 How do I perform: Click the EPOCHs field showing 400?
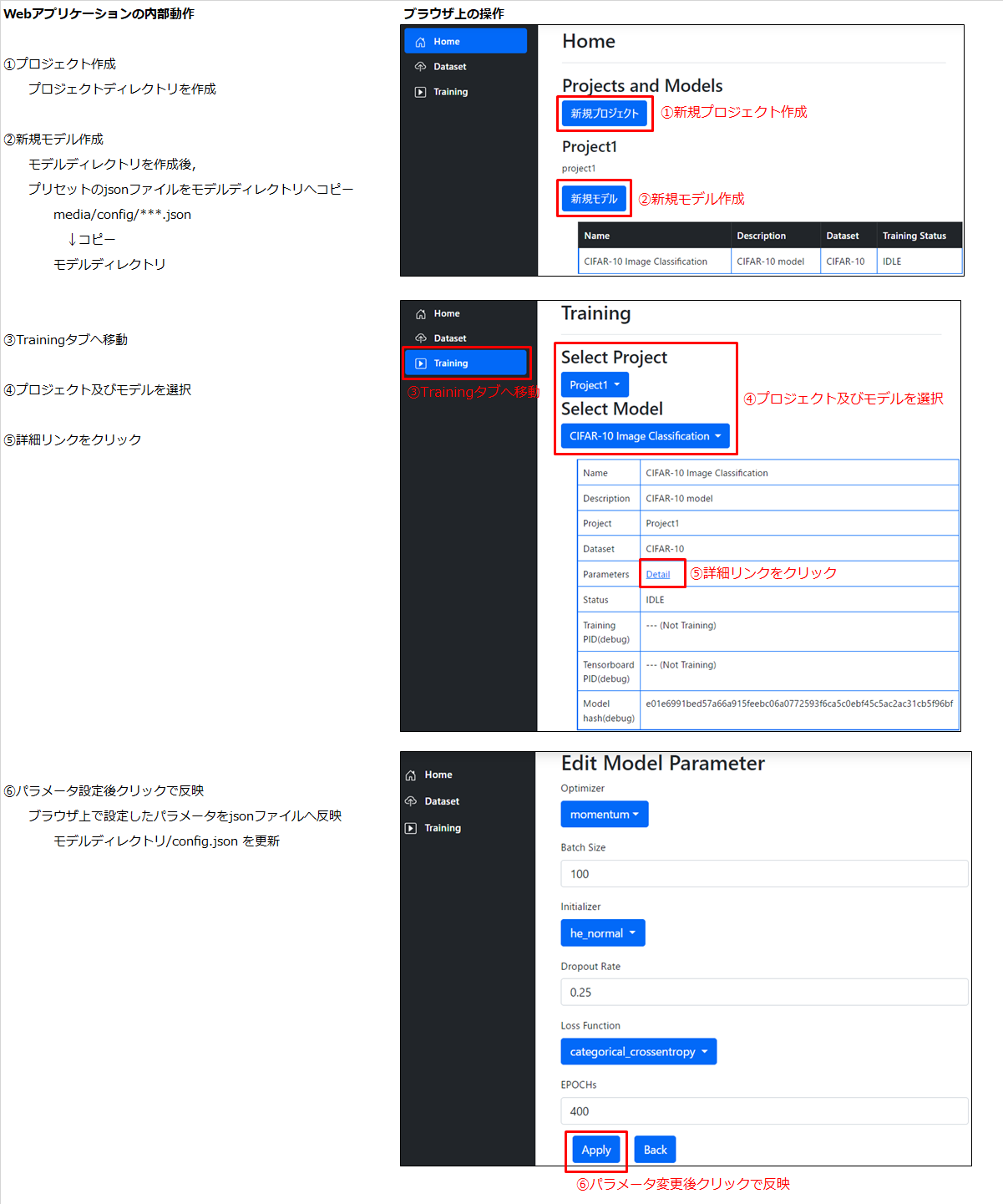pos(764,1111)
